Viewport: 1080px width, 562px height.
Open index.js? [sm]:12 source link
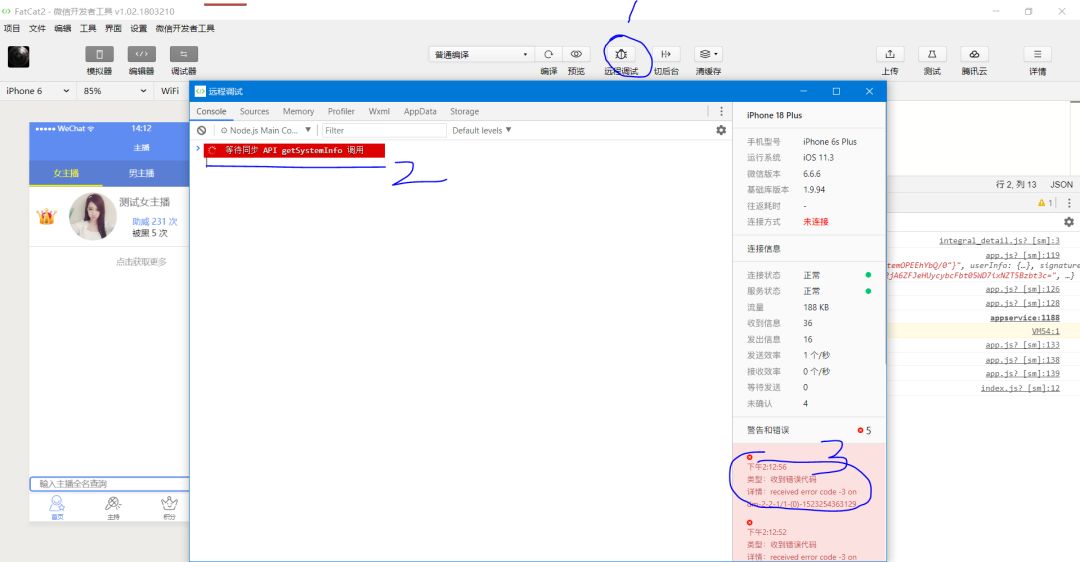click(1020, 388)
